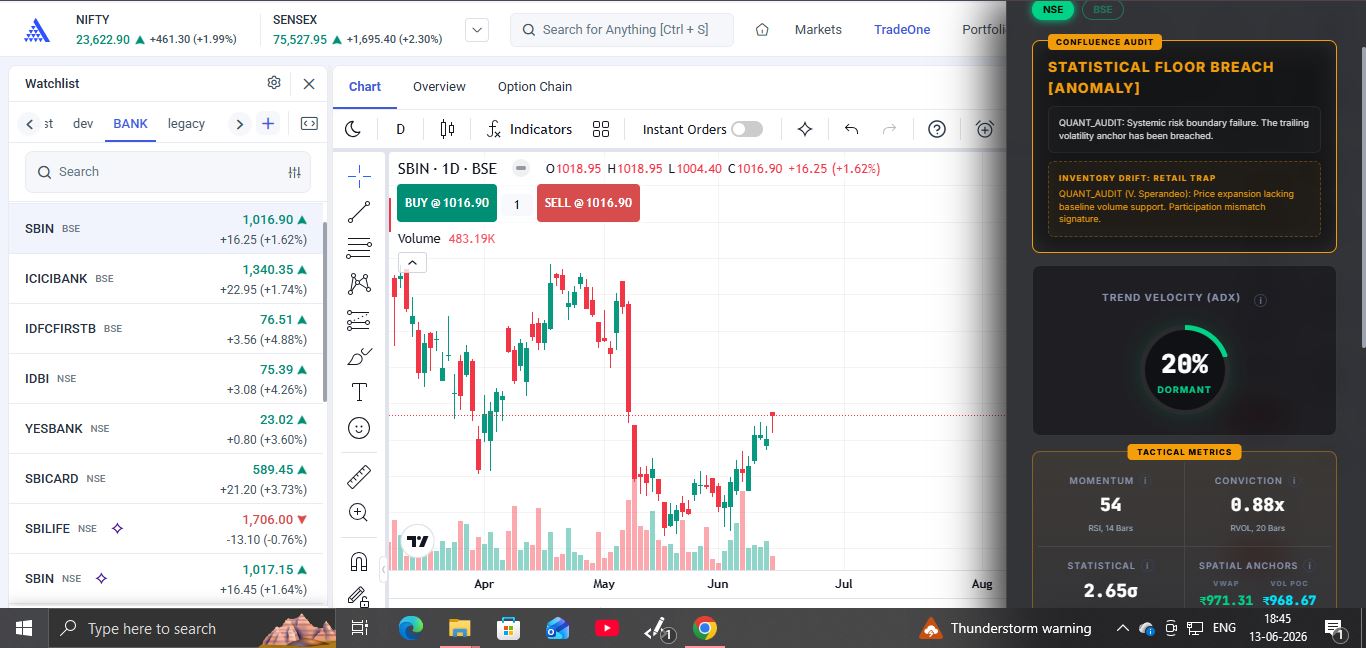Click the Search for Anything field
The width and height of the screenshot is (1366, 648).
(x=622, y=30)
